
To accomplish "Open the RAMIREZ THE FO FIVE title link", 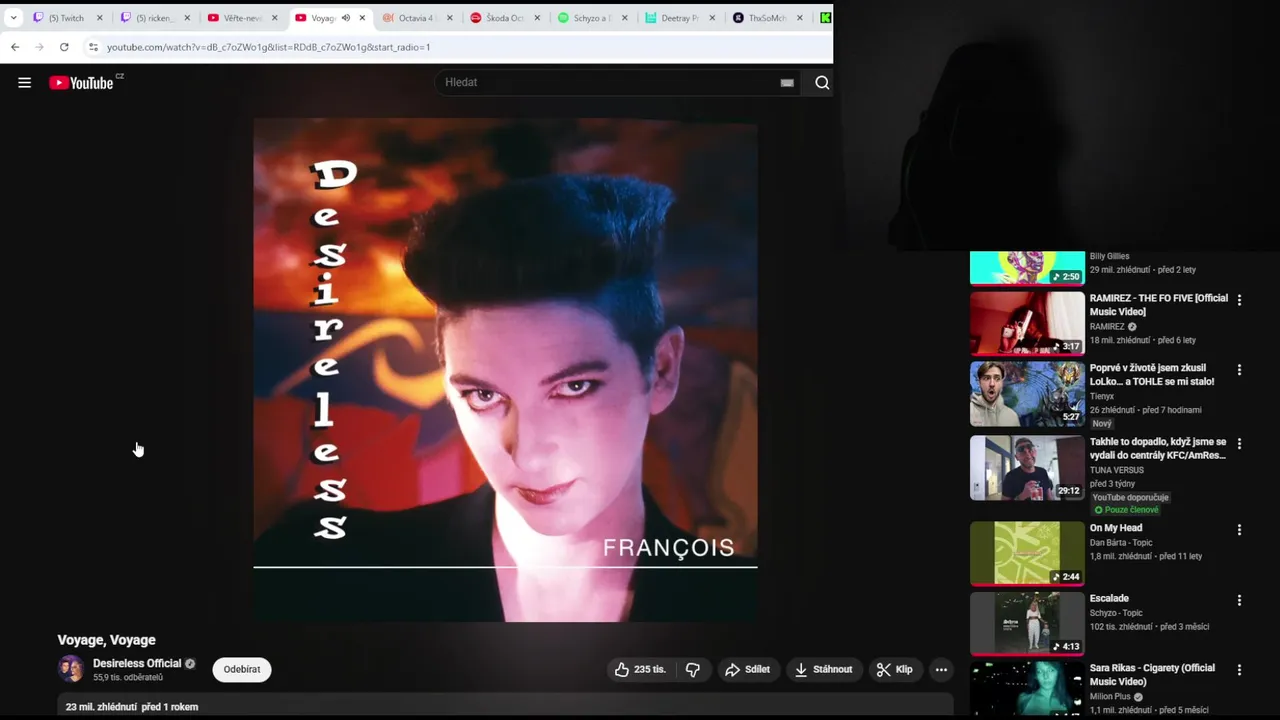I will [1158, 305].
